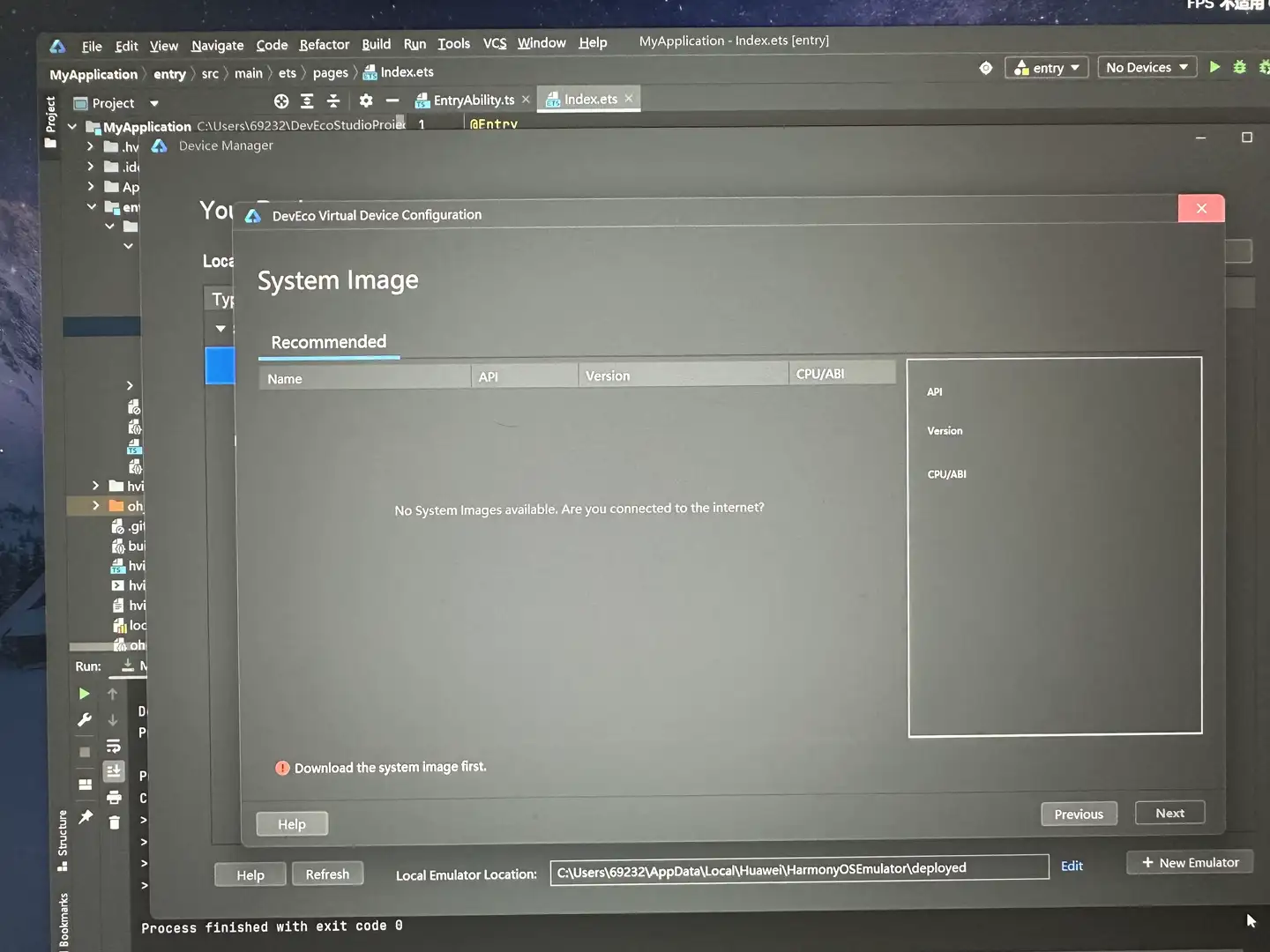Open the Window menu
This screenshot has width=1270, height=952.
pyautogui.click(x=542, y=42)
